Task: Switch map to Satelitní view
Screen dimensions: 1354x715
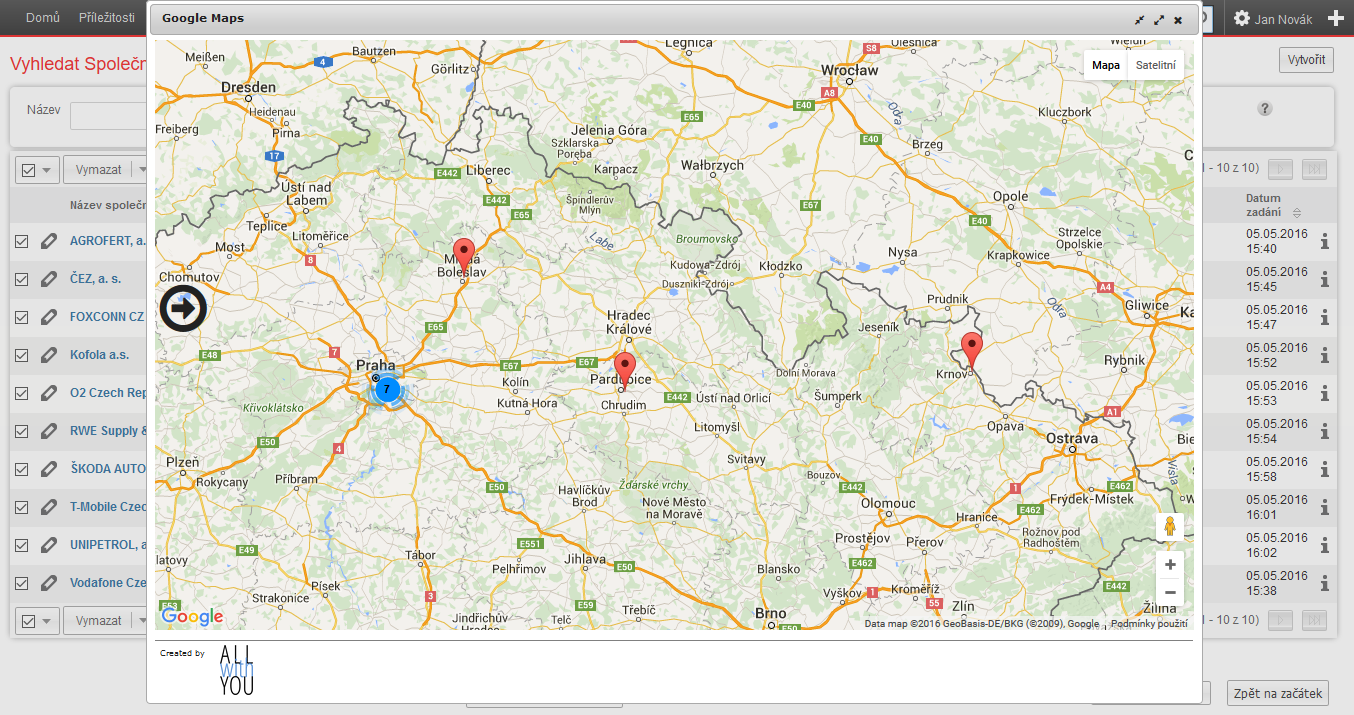Action: [1156, 65]
